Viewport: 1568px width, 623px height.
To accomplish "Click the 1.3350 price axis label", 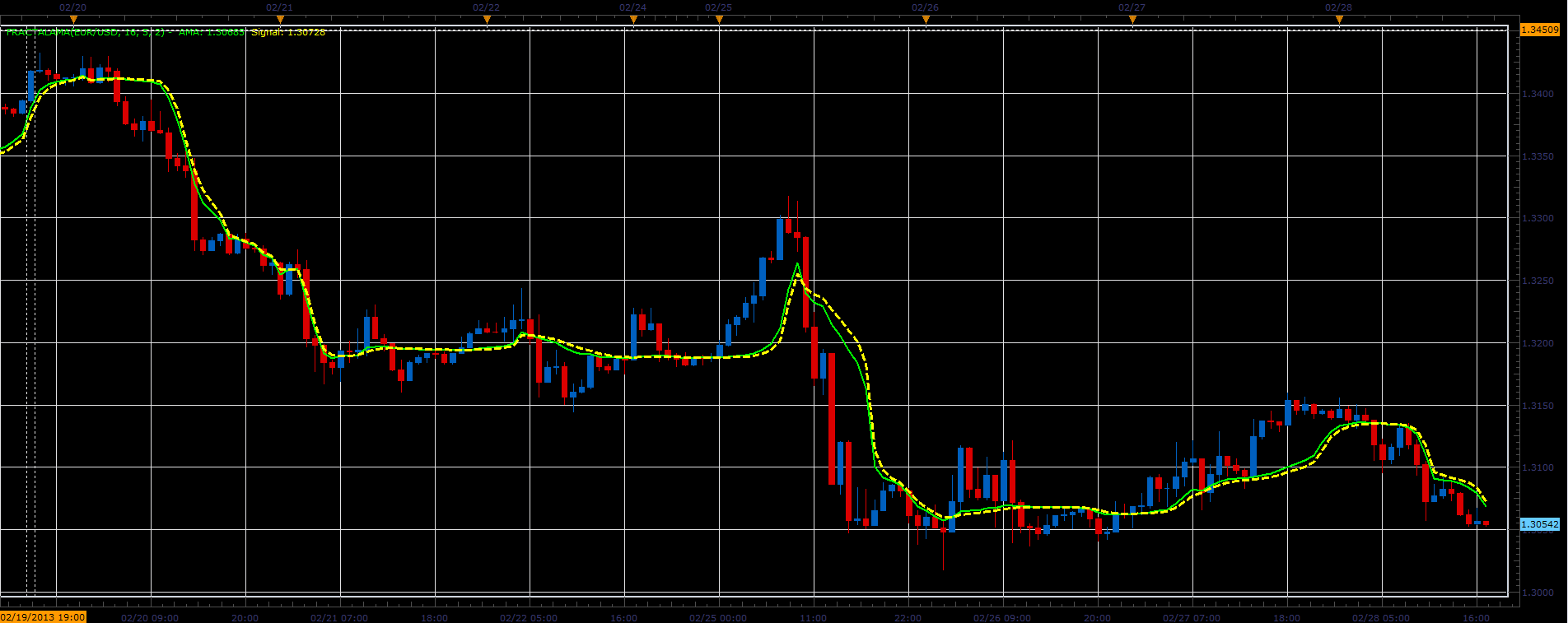I will click(x=1539, y=156).
